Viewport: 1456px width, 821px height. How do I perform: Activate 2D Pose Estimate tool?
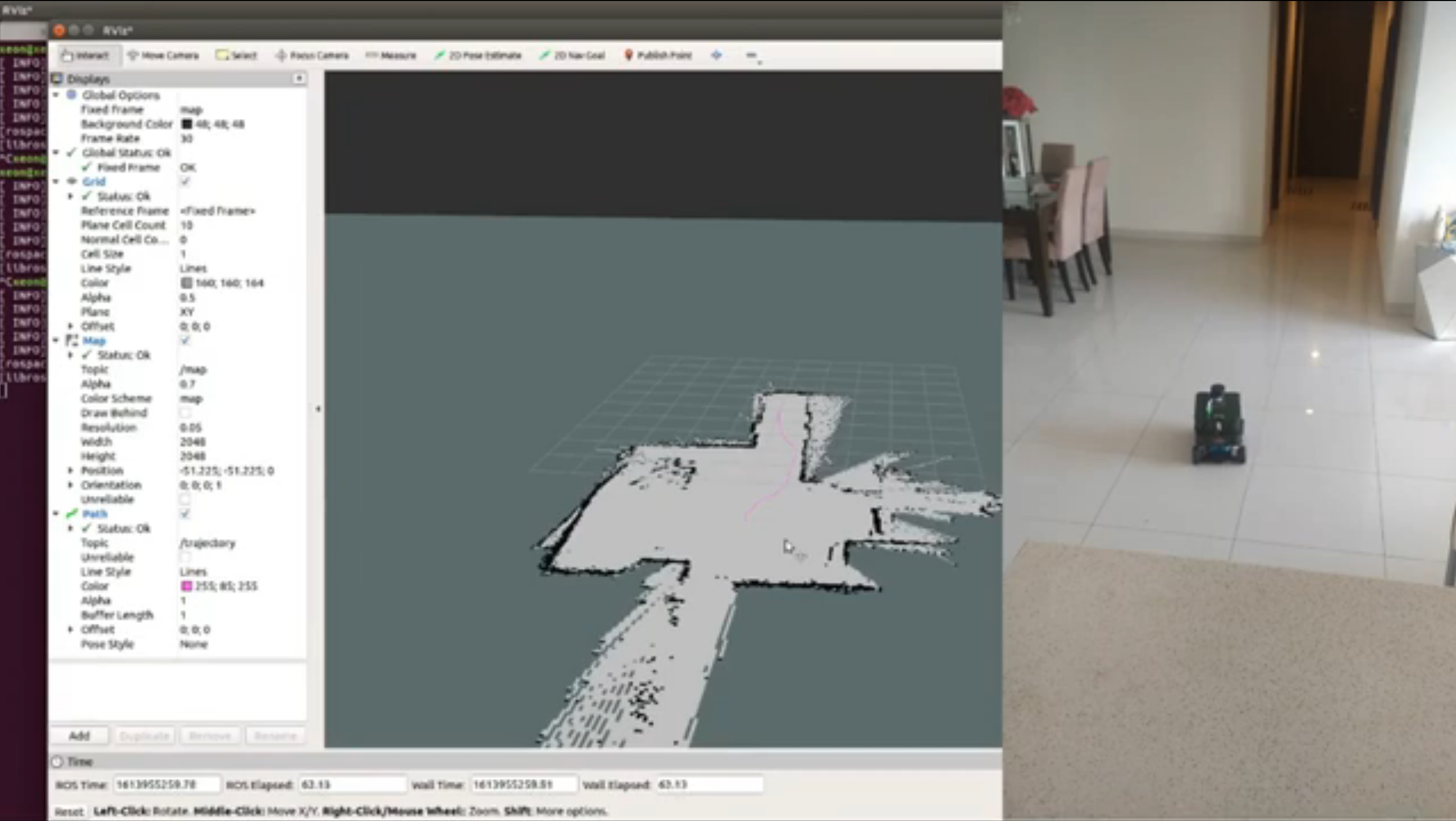point(477,55)
